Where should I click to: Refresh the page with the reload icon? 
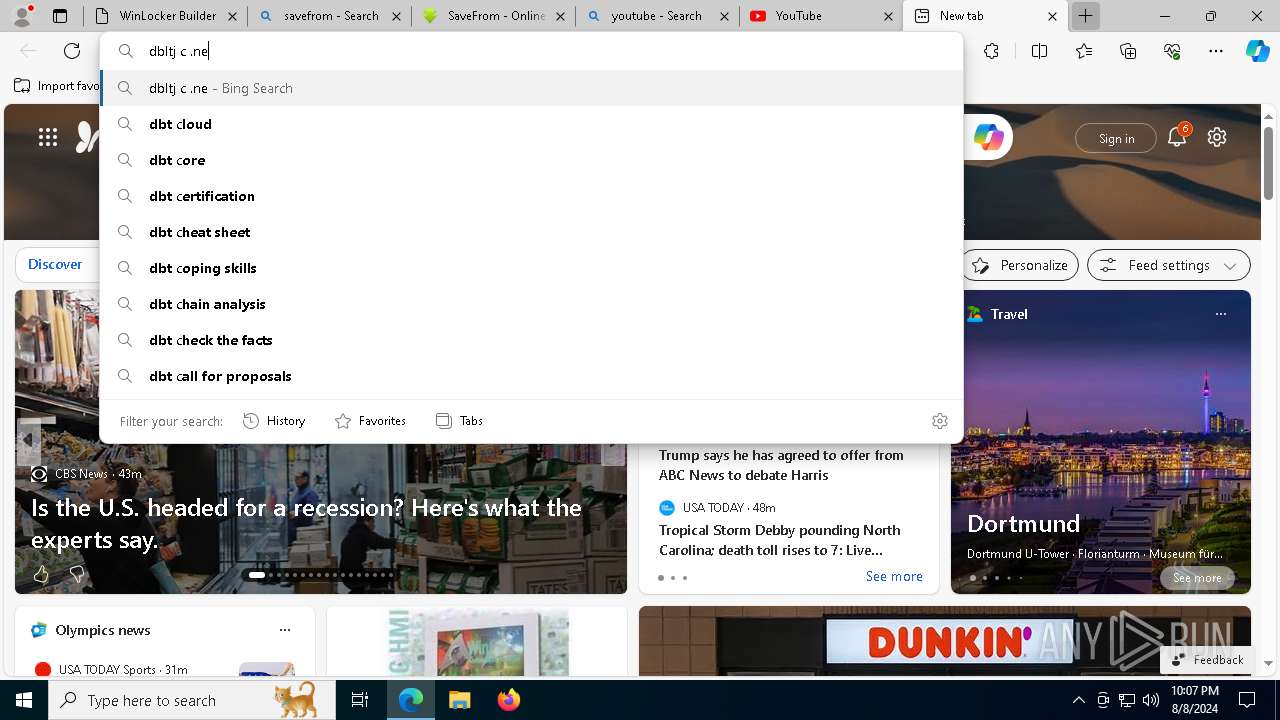point(72,51)
